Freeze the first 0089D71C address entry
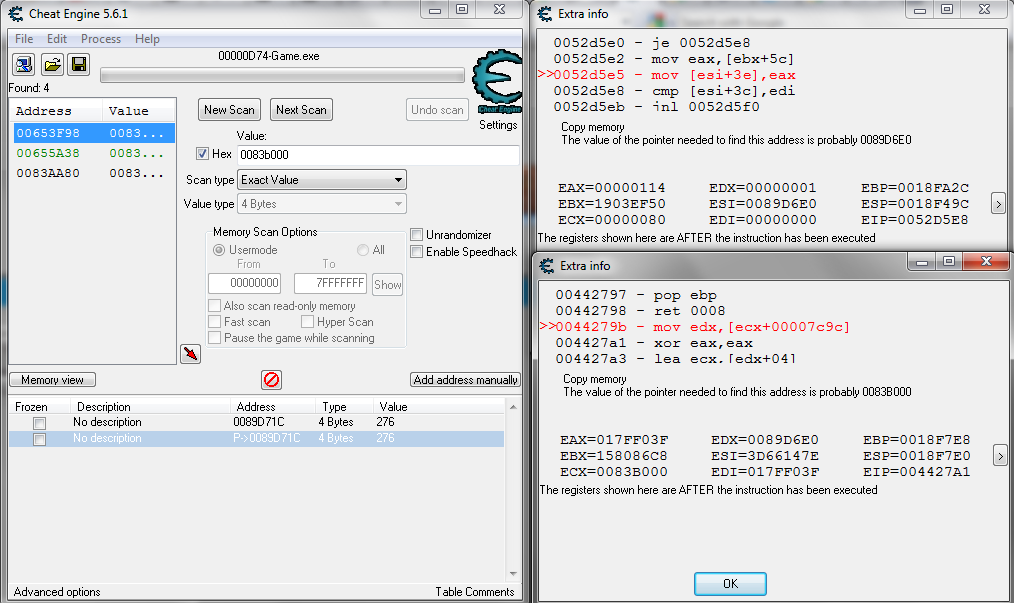 tap(40, 423)
